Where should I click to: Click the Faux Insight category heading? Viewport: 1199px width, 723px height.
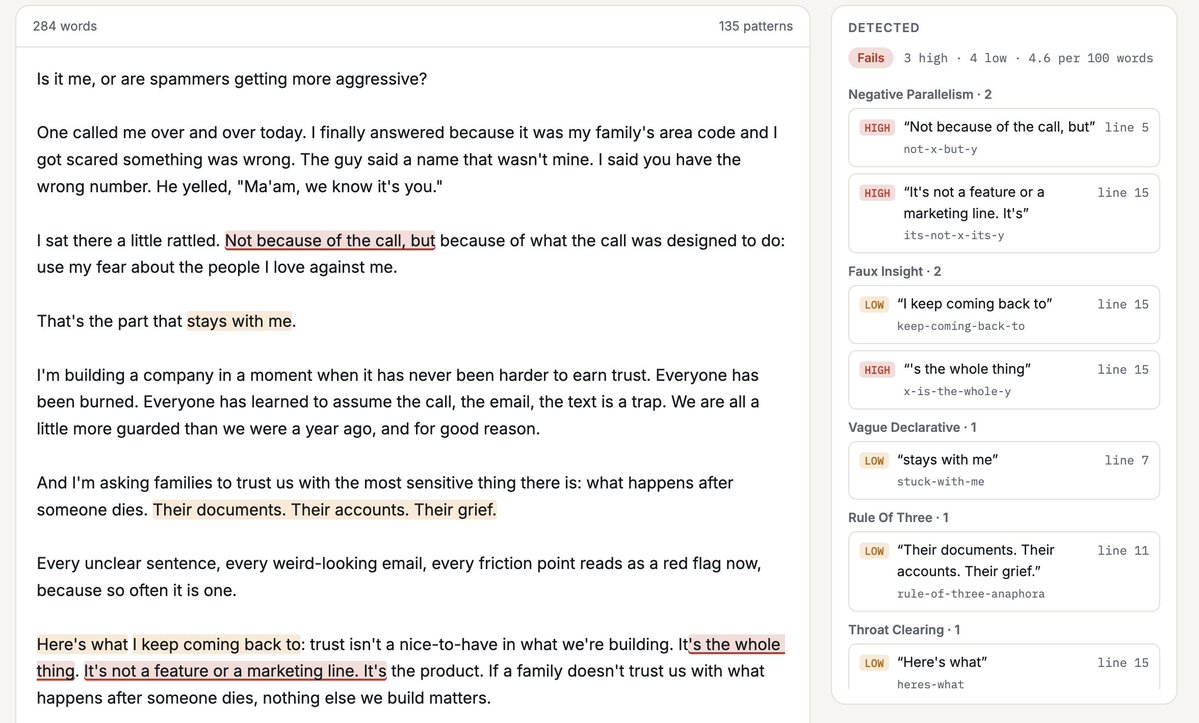point(894,271)
